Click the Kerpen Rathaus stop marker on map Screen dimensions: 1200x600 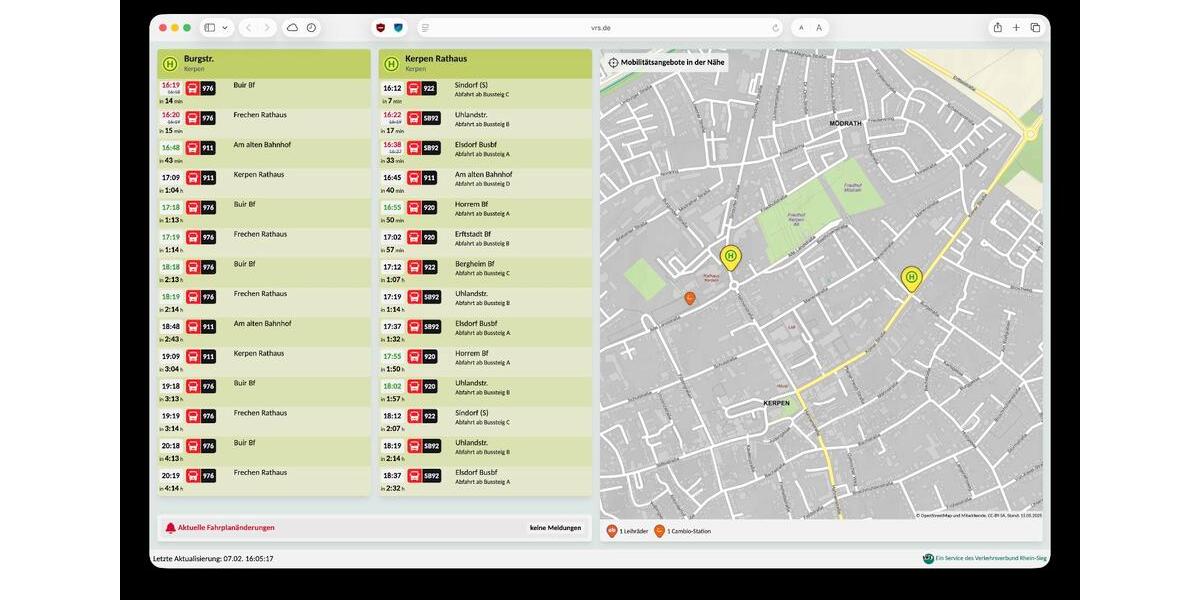731,257
